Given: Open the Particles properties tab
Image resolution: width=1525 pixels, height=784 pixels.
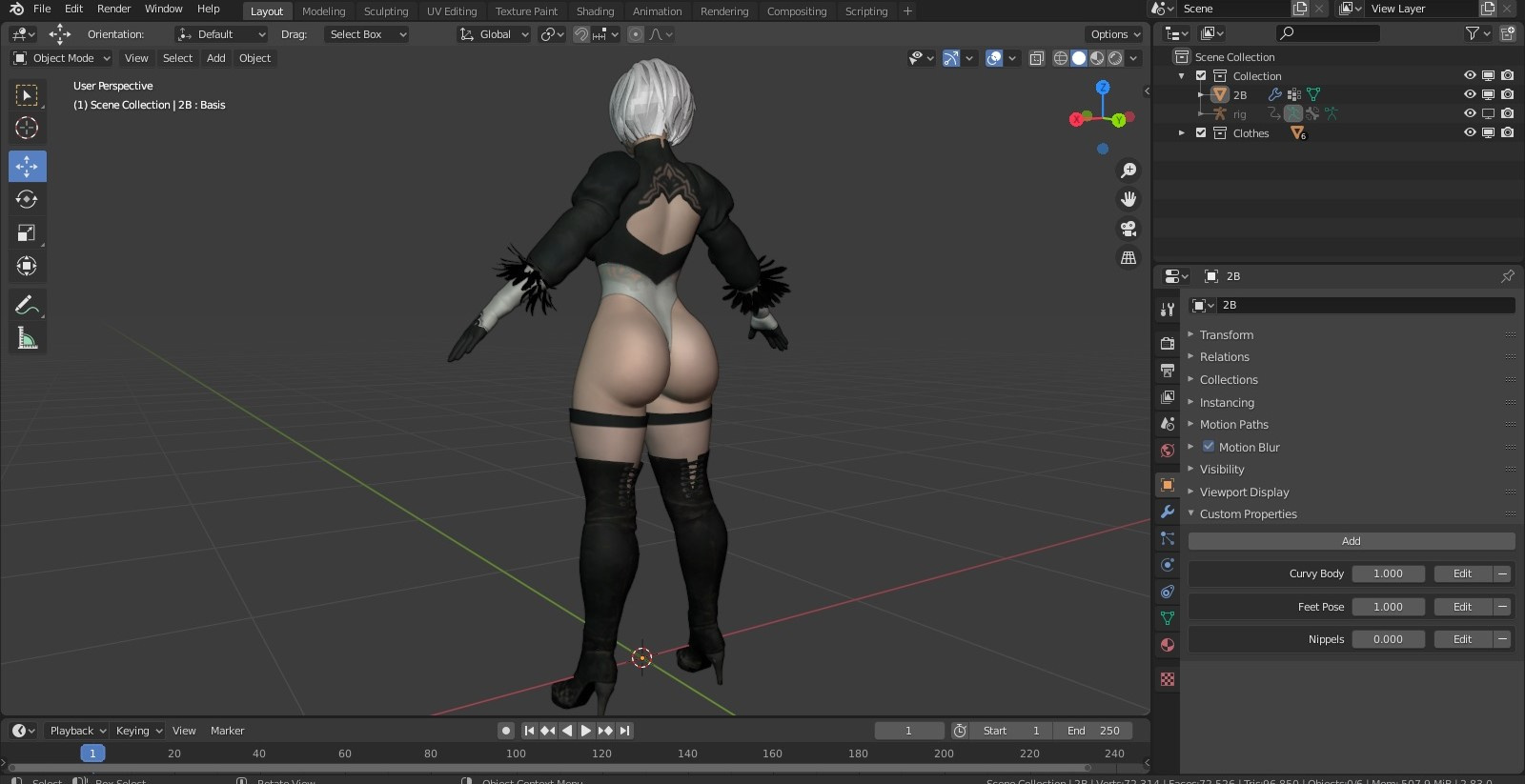Looking at the screenshot, I should [1168, 538].
